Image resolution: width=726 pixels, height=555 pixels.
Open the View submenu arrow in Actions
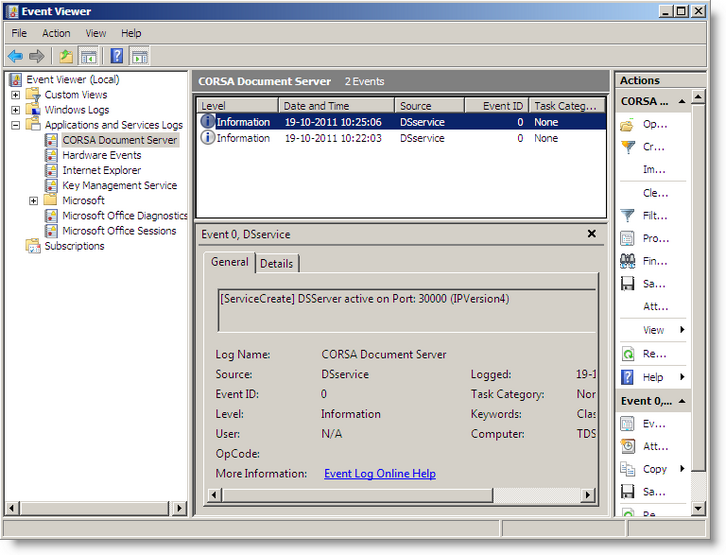682,330
